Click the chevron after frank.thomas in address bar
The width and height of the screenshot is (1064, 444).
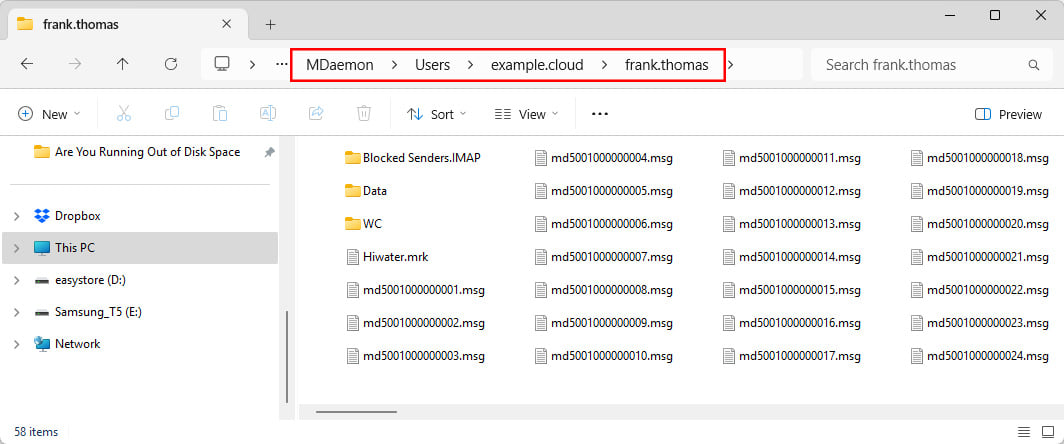(731, 65)
